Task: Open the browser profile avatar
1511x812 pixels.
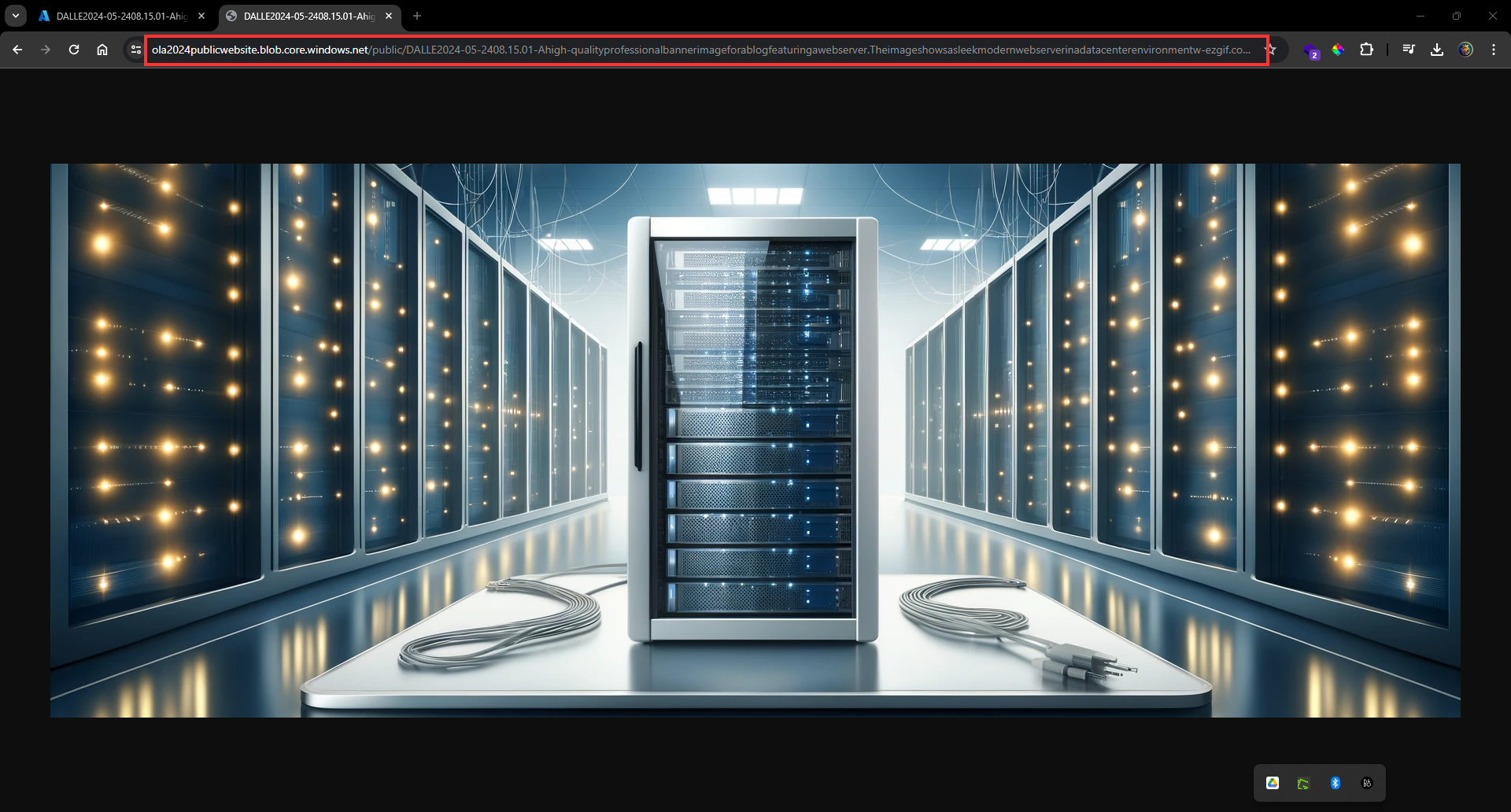Action: click(x=1466, y=50)
